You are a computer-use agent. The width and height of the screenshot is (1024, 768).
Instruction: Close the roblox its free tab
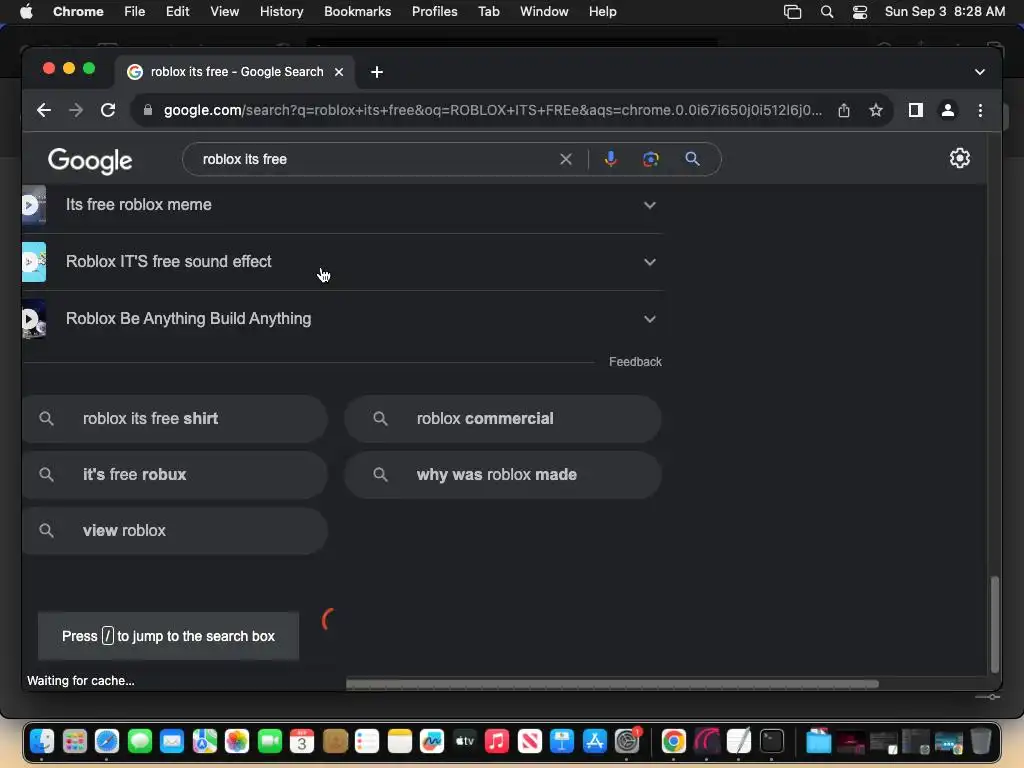(339, 72)
